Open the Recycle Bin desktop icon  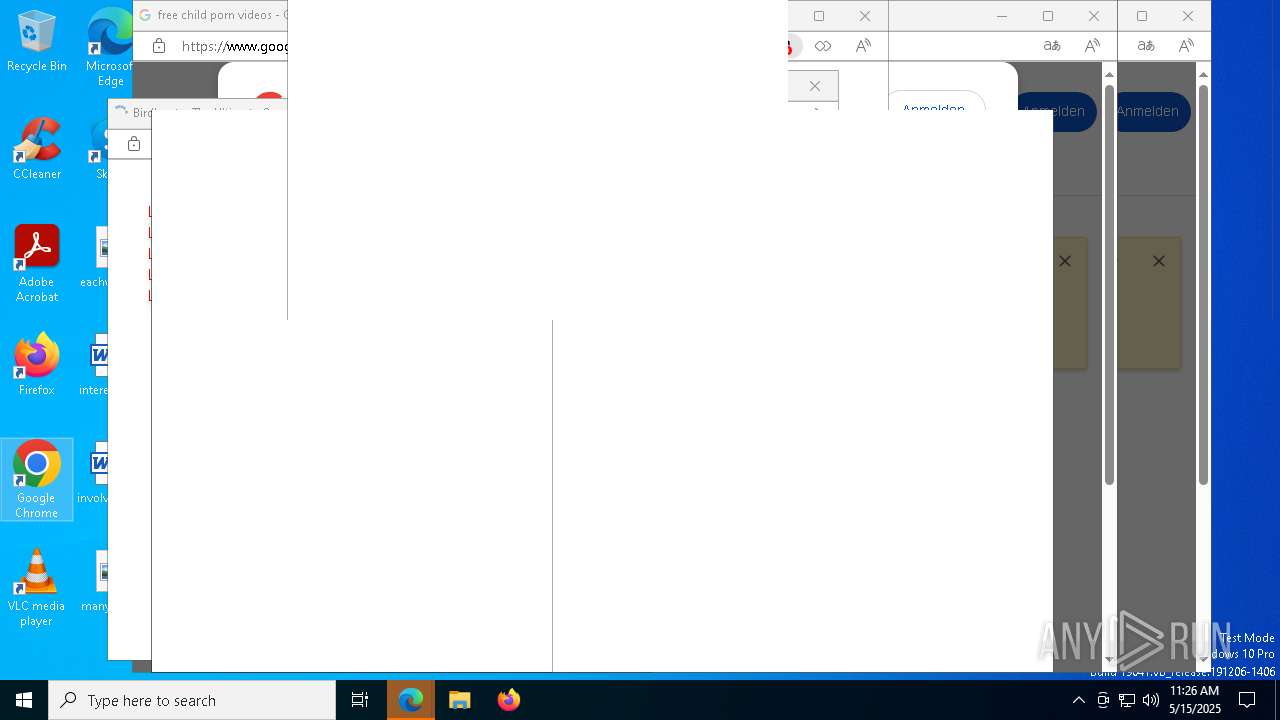click(x=36, y=41)
